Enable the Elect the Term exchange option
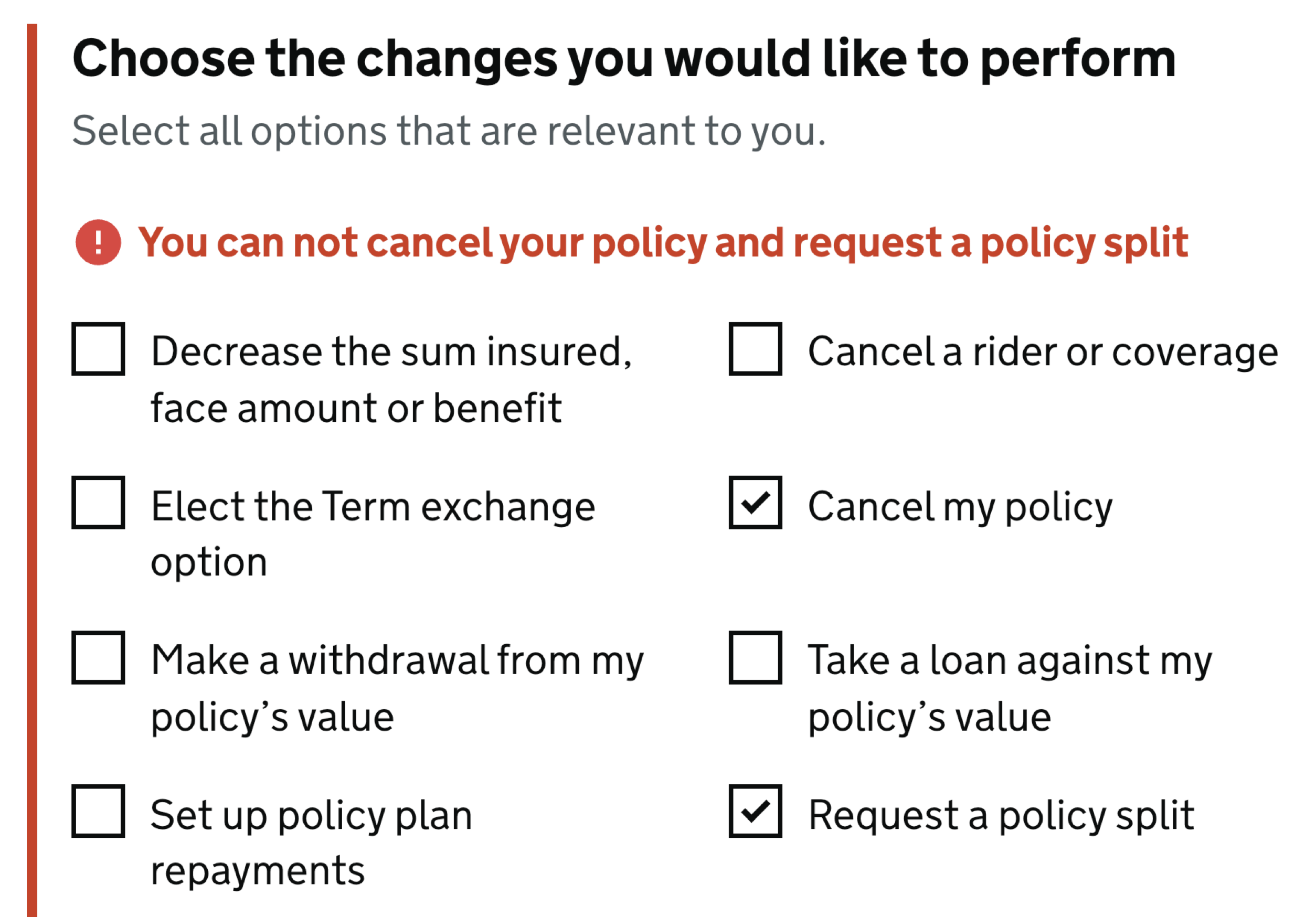1316x917 pixels. 99,504
